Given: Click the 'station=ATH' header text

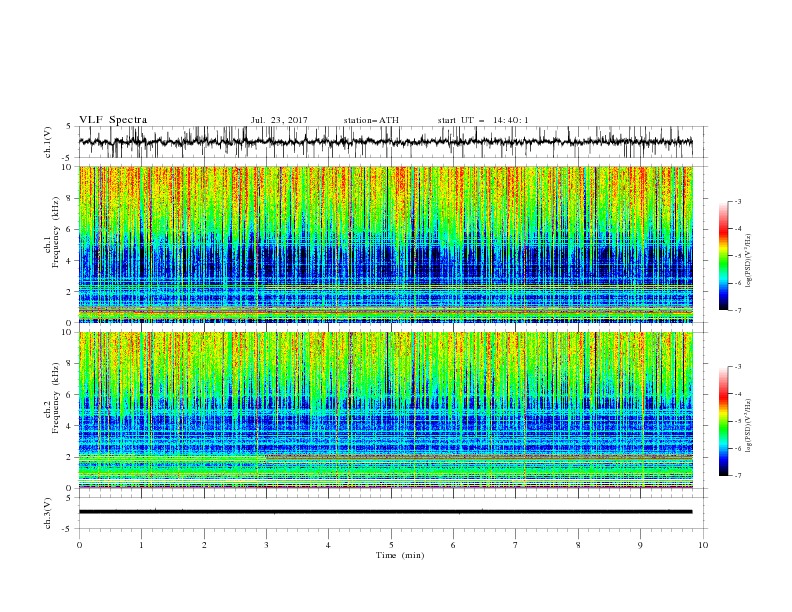Looking at the screenshot, I should [x=371, y=120].
